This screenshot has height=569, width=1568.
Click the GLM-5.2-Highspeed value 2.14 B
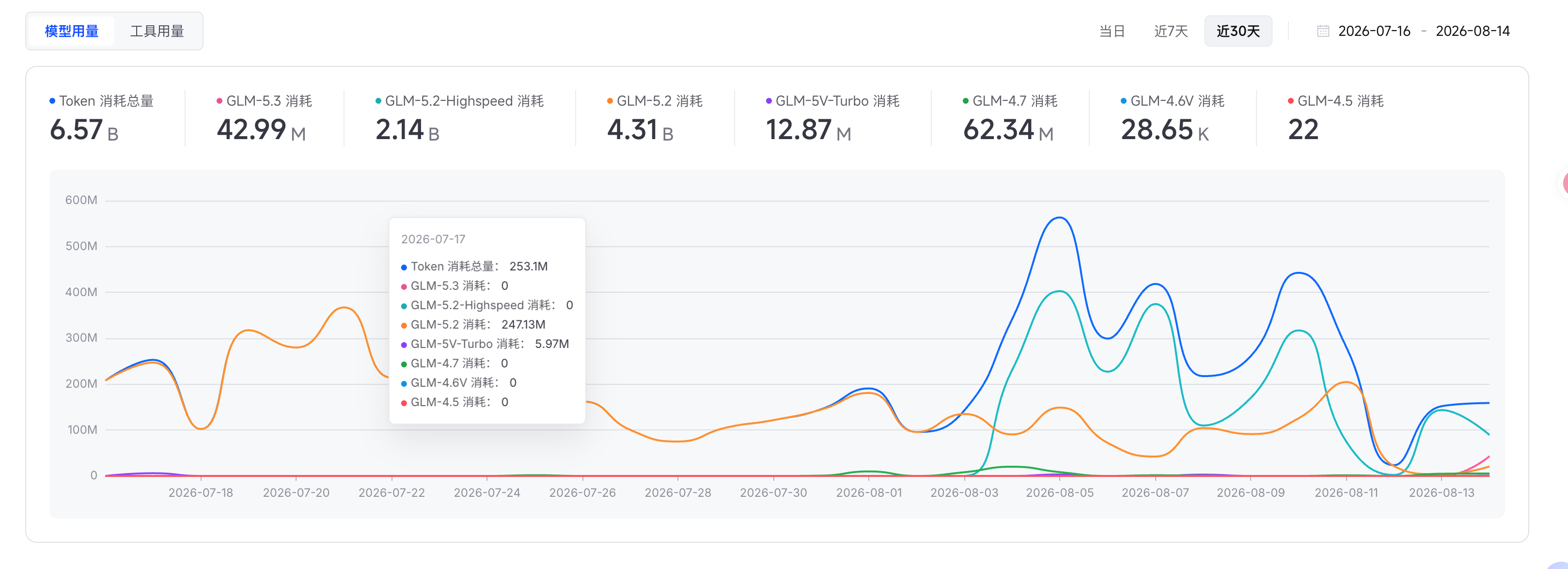click(407, 129)
